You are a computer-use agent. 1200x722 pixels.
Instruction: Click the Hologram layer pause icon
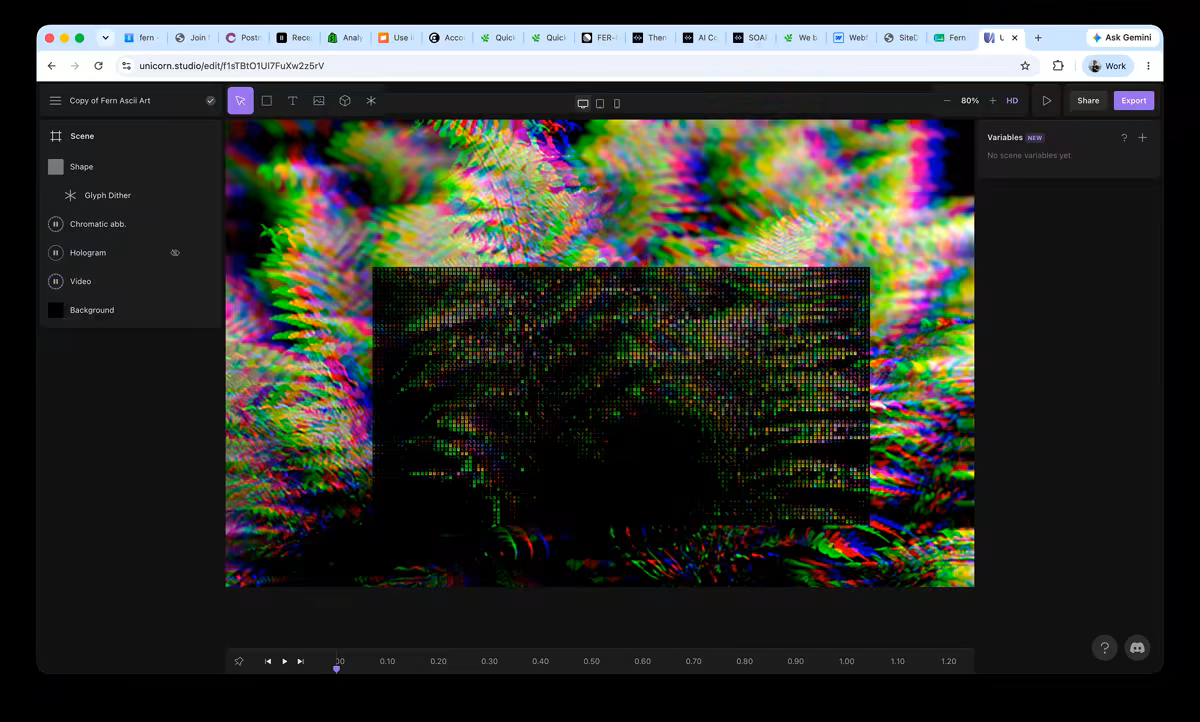56,253
